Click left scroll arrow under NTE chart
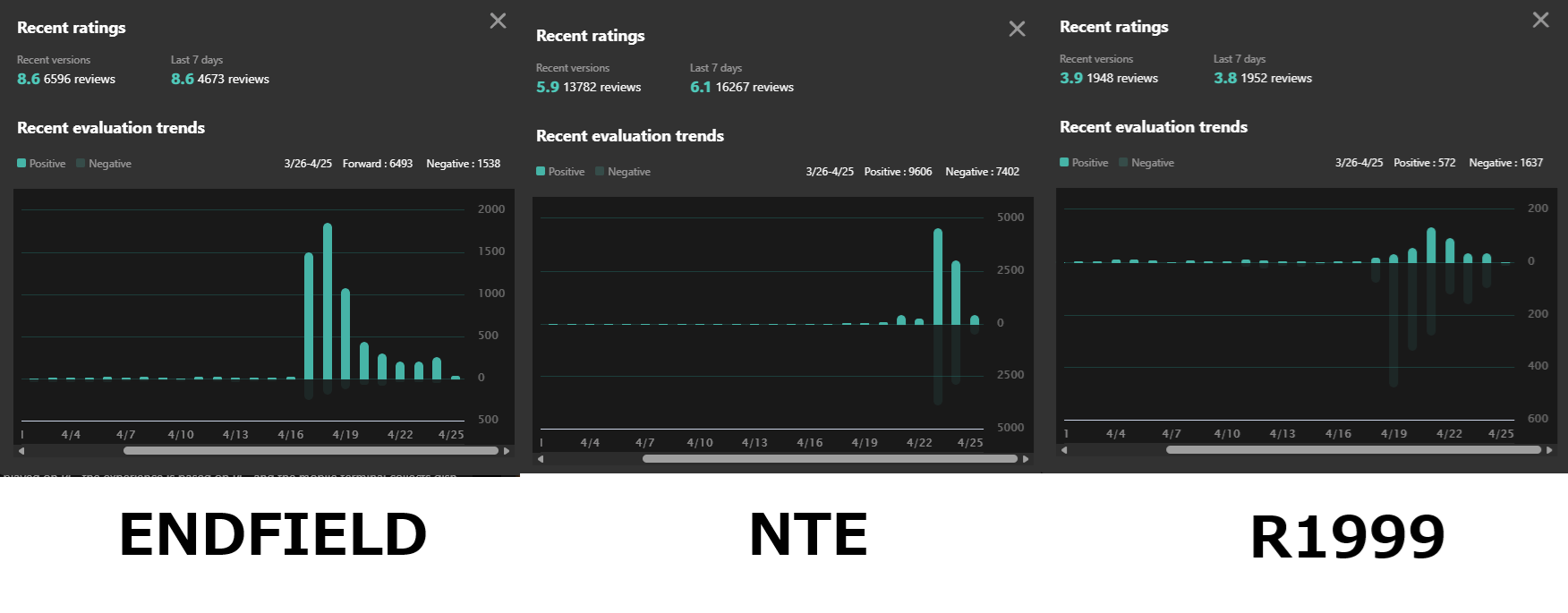 point(541,459)
